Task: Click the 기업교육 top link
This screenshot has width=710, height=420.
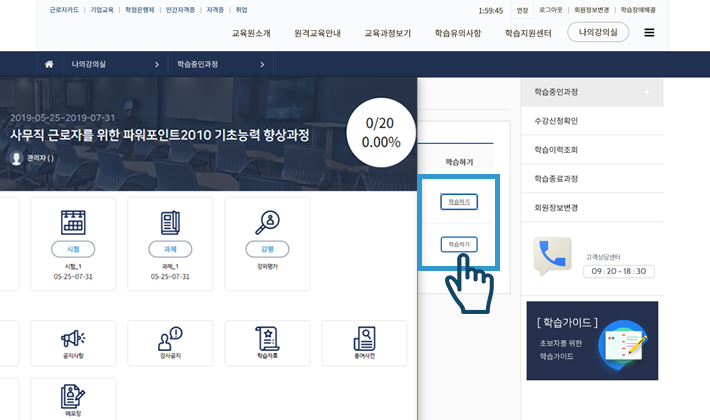Action: tap(102, 10)
